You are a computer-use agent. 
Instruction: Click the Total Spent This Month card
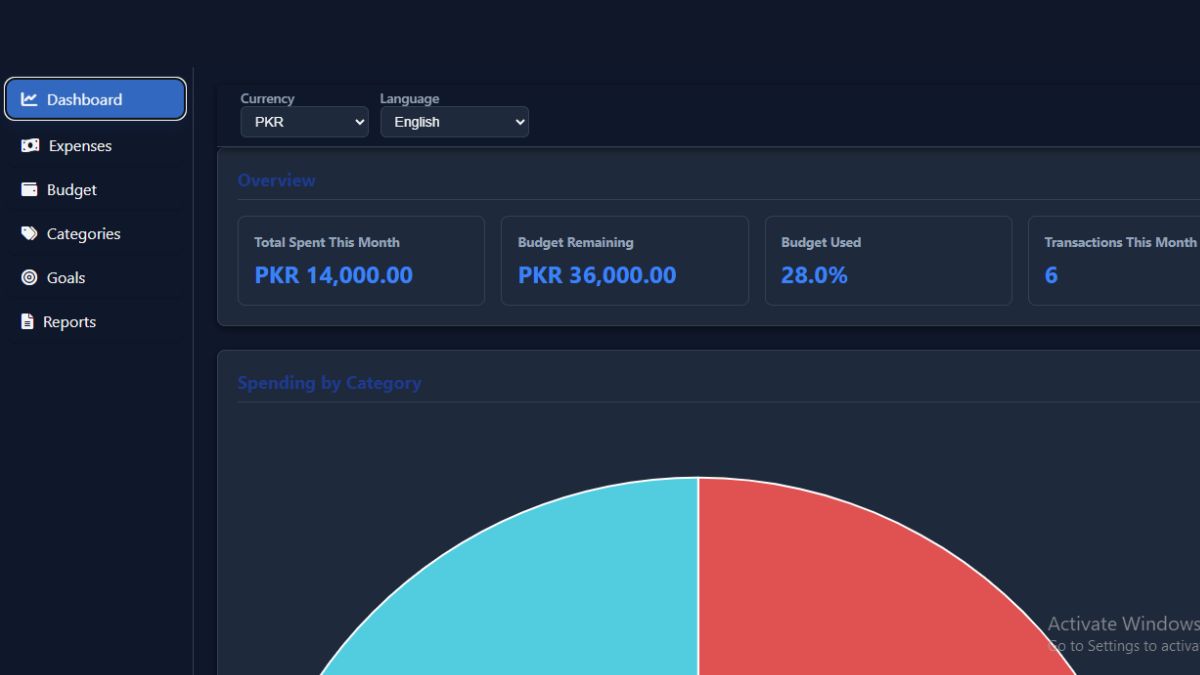coord(361,260)
